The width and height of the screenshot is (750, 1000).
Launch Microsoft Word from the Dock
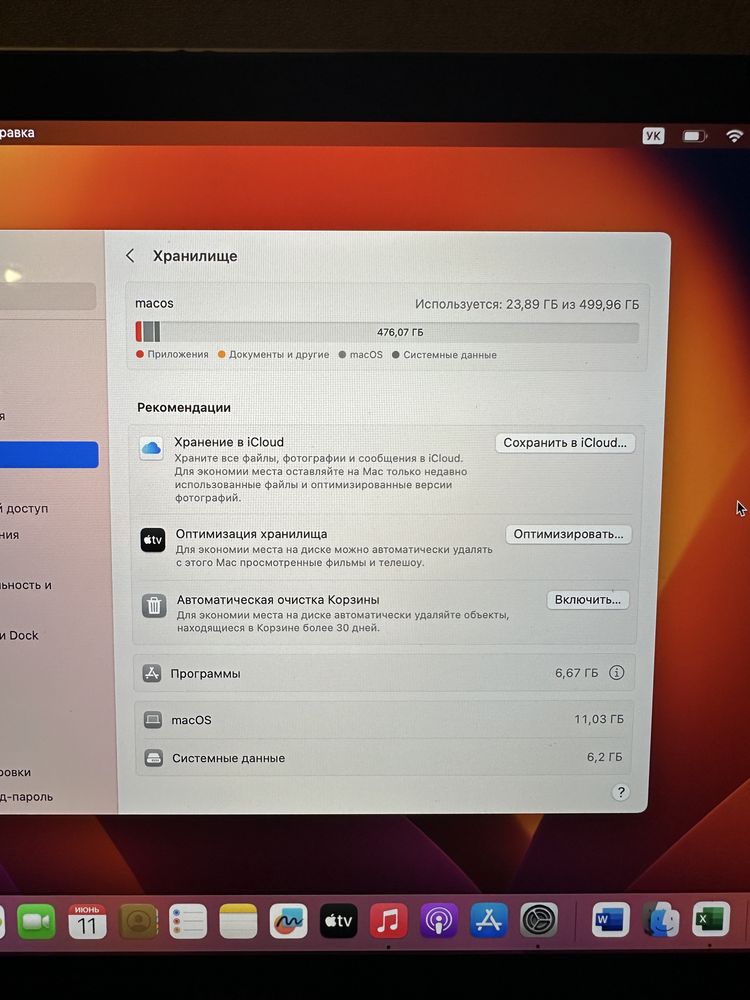click(610, 919)
